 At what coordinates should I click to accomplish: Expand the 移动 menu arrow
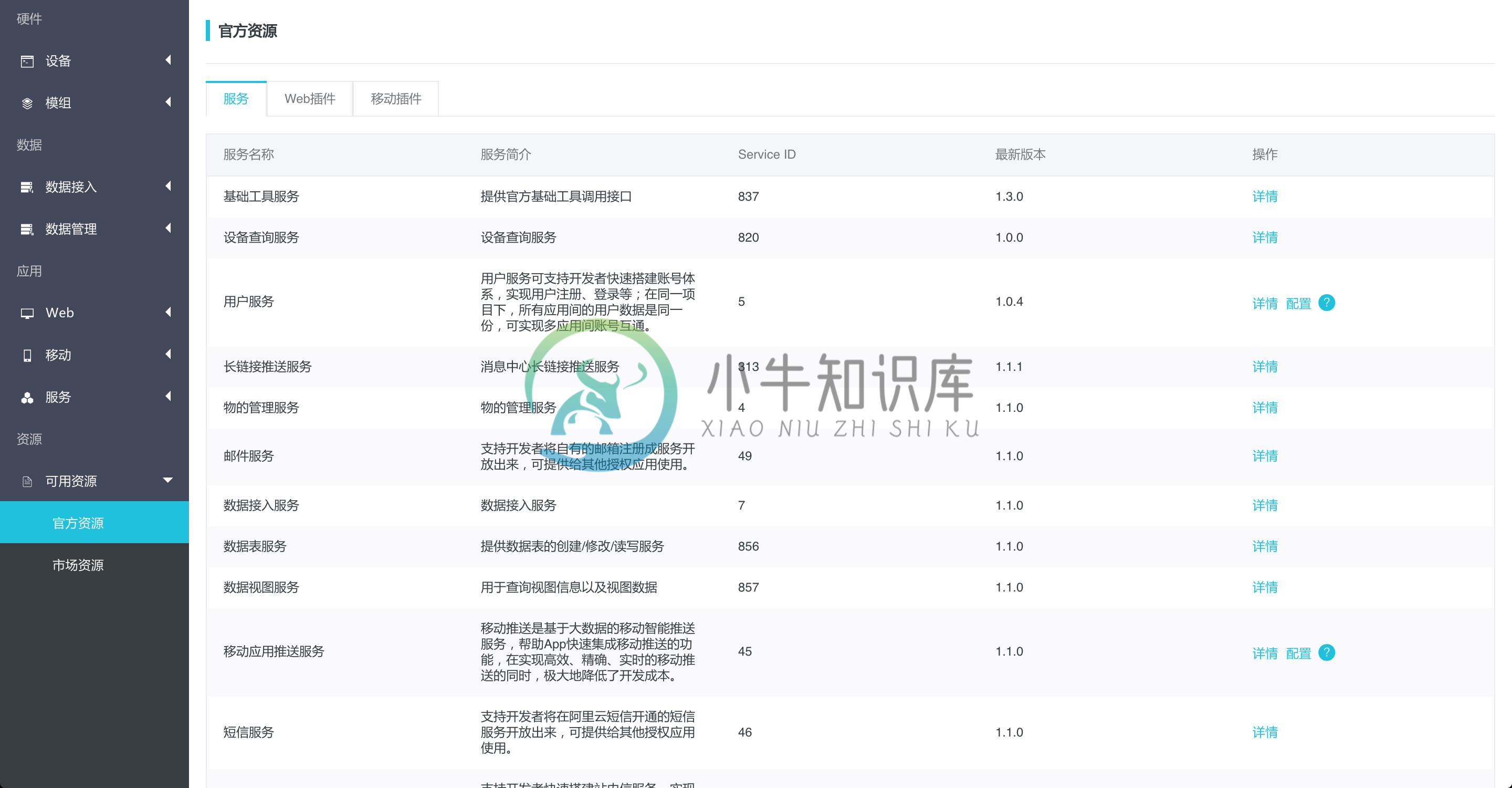(169, 354)
